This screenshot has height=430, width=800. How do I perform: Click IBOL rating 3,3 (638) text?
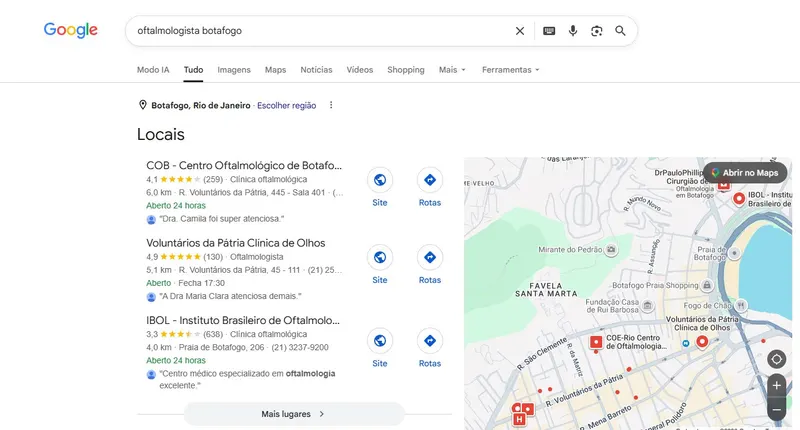[x=185, y=335]
